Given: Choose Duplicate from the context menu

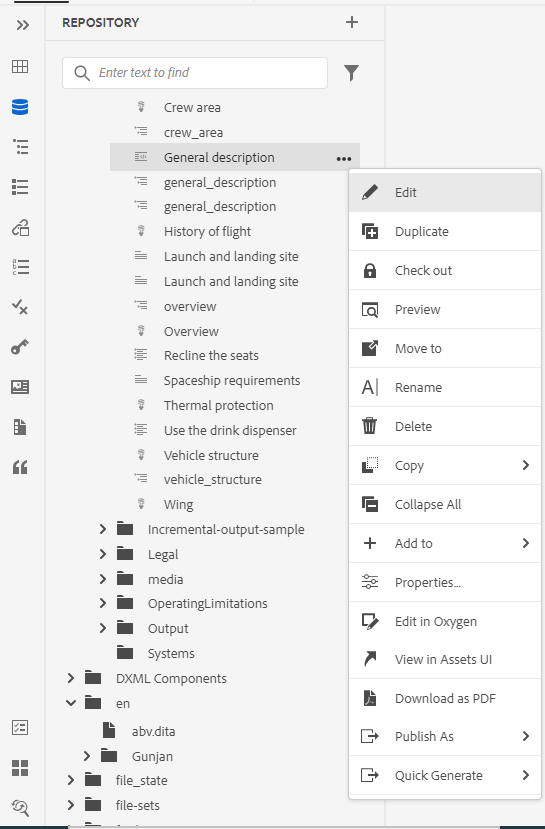Looking at the screenshot, I should click(x=445, y=232).
